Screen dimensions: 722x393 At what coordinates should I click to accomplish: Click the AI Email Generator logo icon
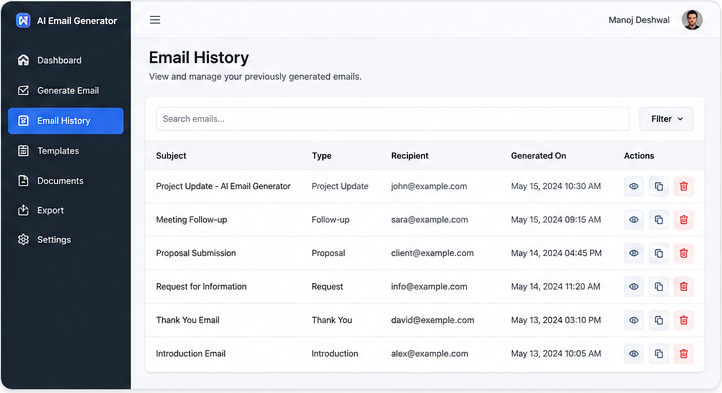tap(23, 20)
